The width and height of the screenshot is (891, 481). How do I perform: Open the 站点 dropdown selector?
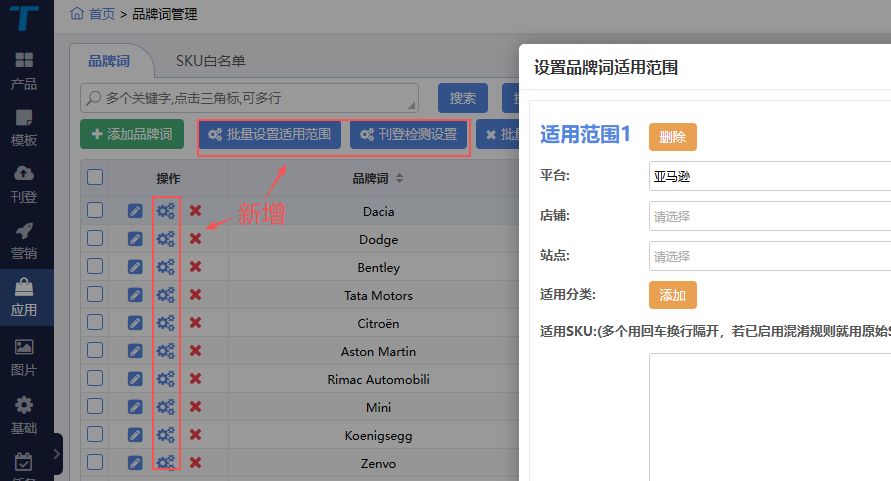769,256
